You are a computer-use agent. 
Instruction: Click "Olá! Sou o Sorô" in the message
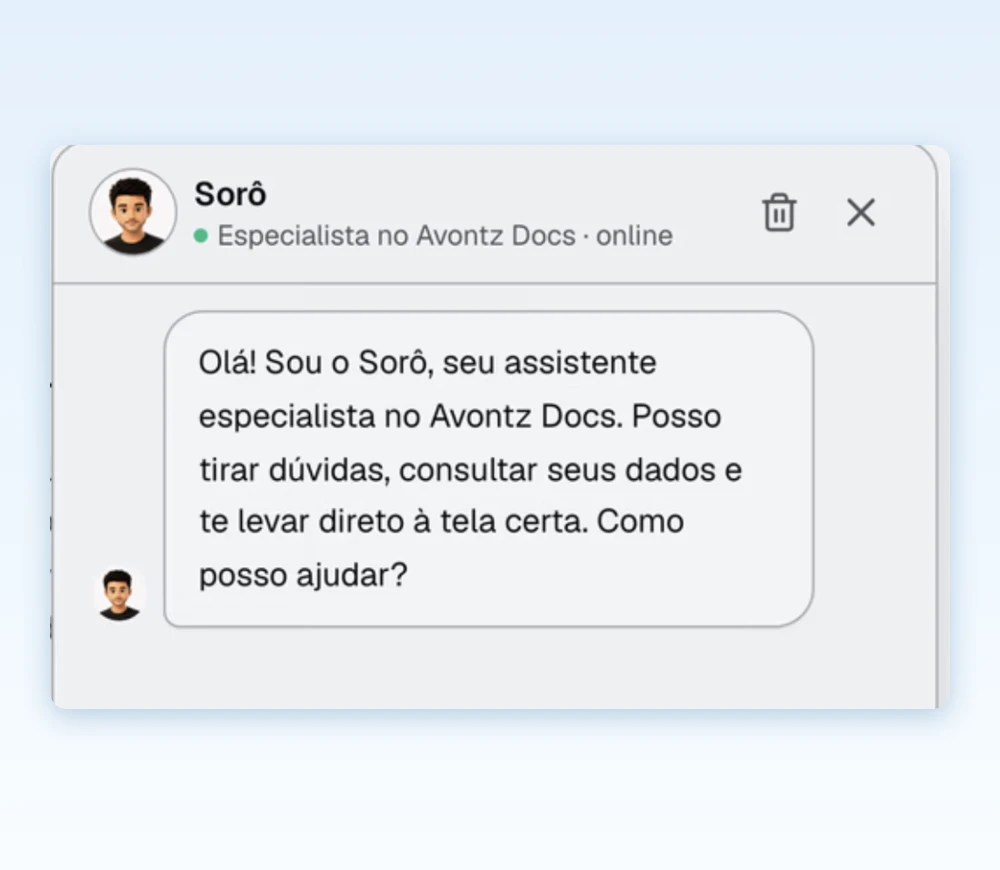point(312,362)
